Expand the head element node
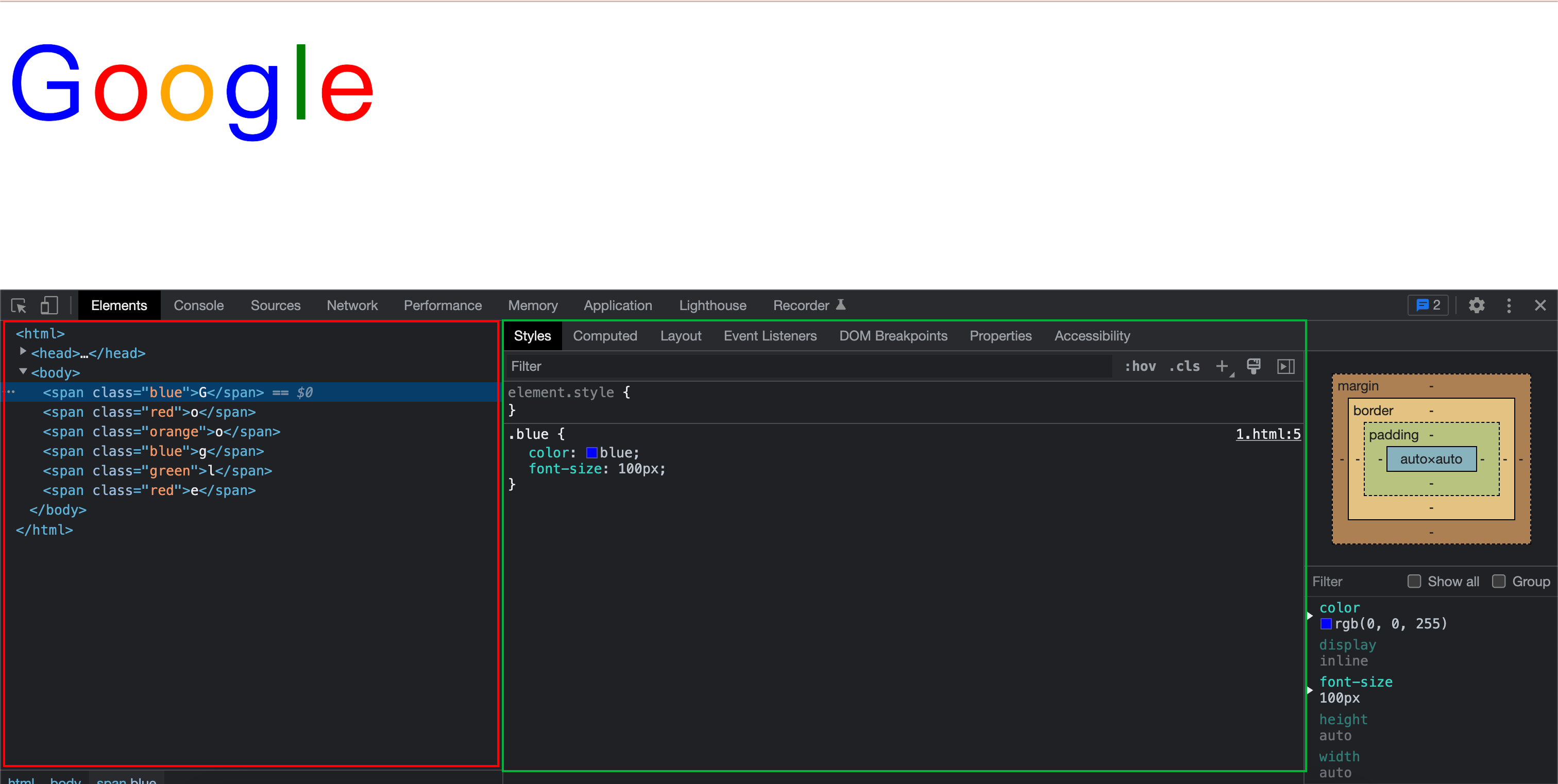 click(x=23, y=352)
